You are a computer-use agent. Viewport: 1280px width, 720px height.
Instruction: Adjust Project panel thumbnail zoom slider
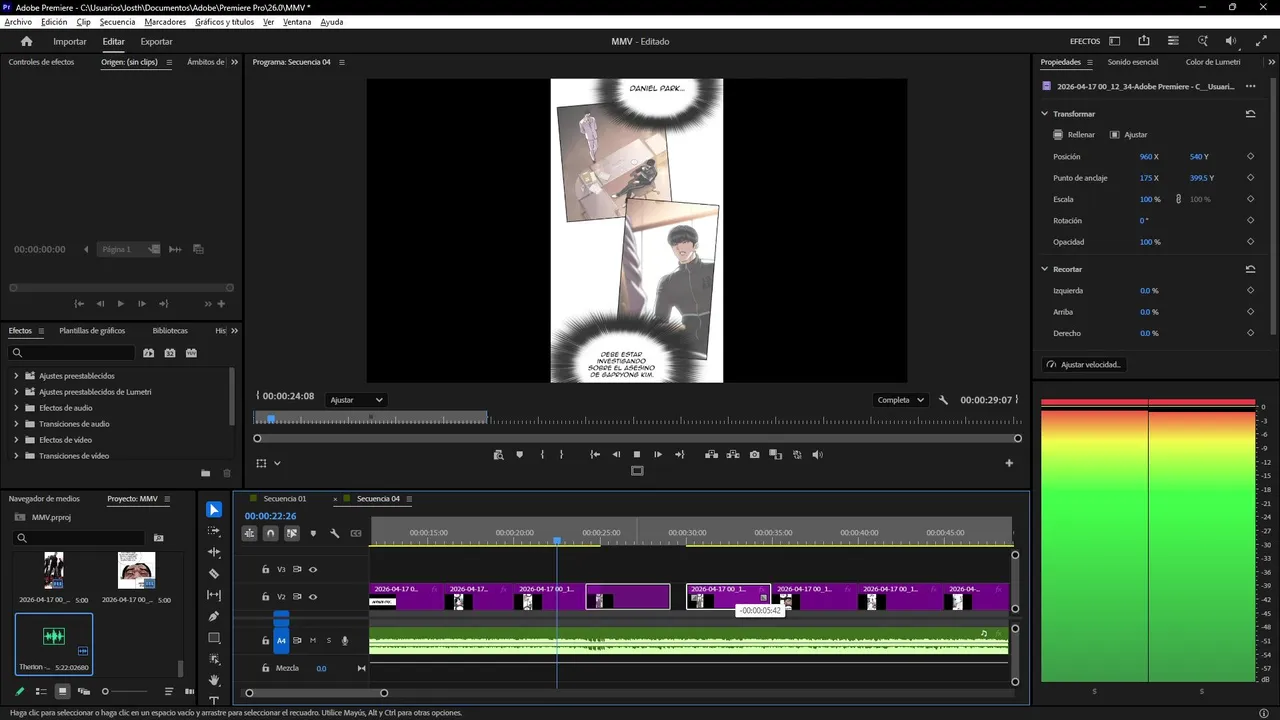pos(126,691)
